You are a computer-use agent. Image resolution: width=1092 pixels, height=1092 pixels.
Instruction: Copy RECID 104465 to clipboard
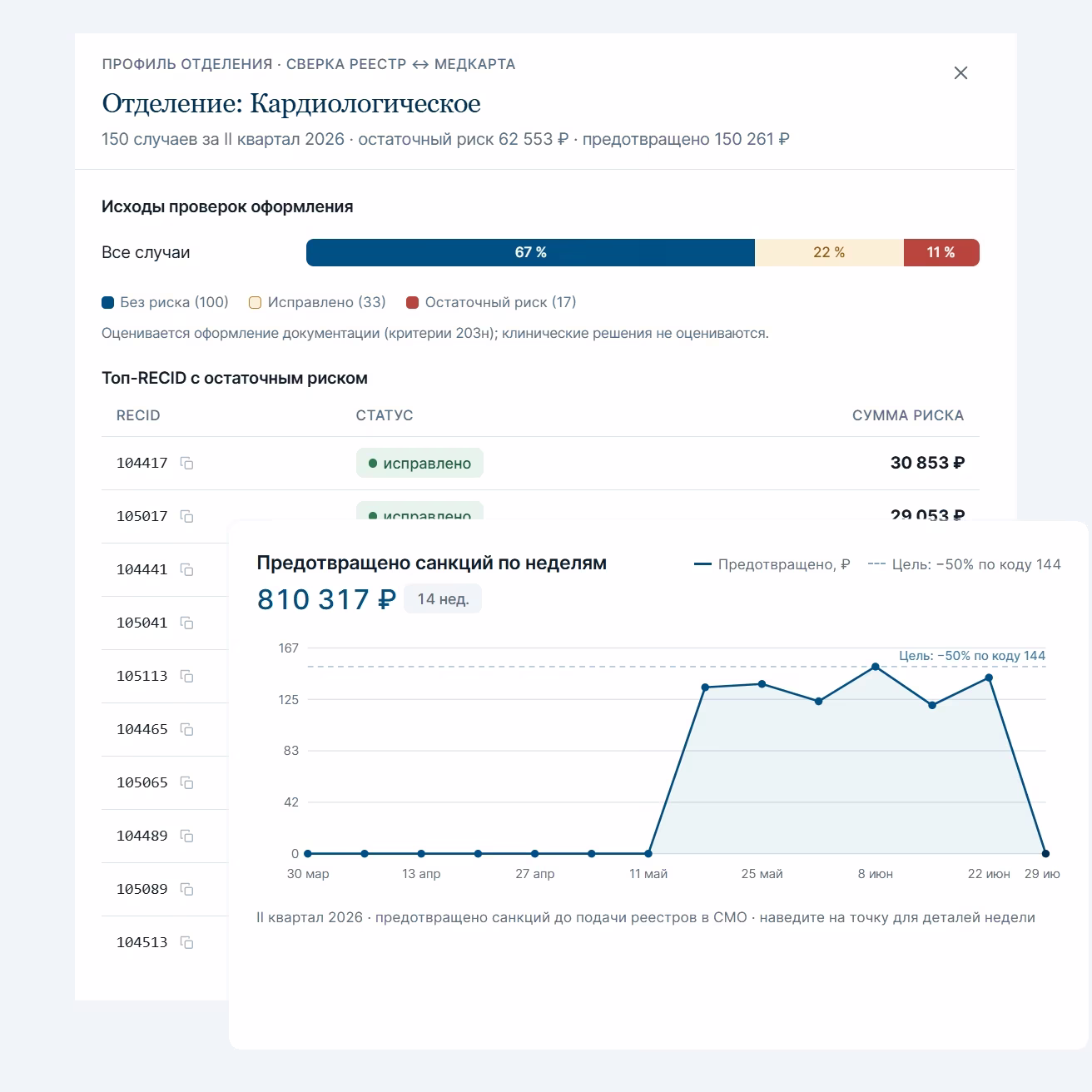pyautogui.click(x=187, y=730)
